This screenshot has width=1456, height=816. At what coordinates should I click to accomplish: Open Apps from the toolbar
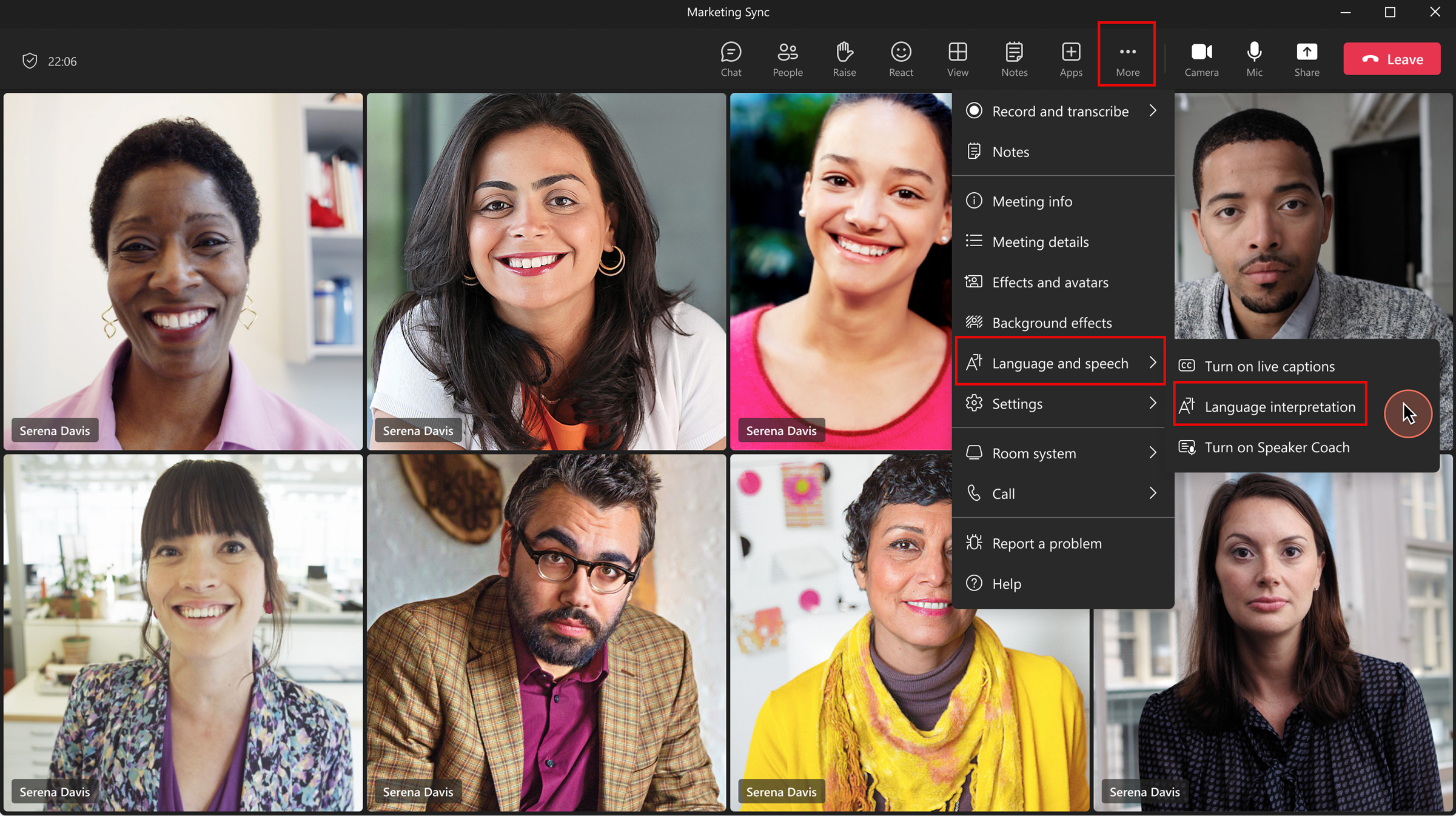(x=1070, y=59)
